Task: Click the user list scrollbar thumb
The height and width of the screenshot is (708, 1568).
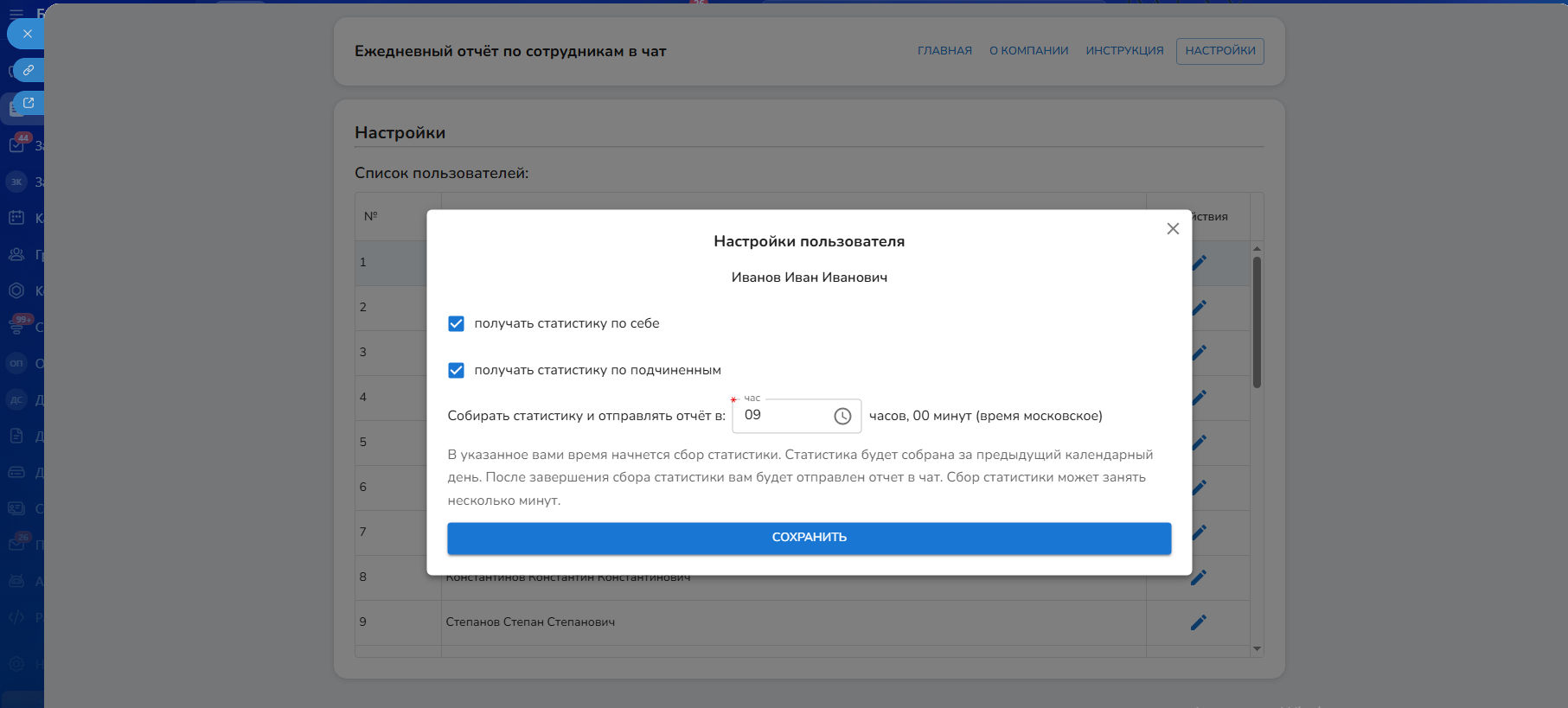Action: click(1257, 322)
